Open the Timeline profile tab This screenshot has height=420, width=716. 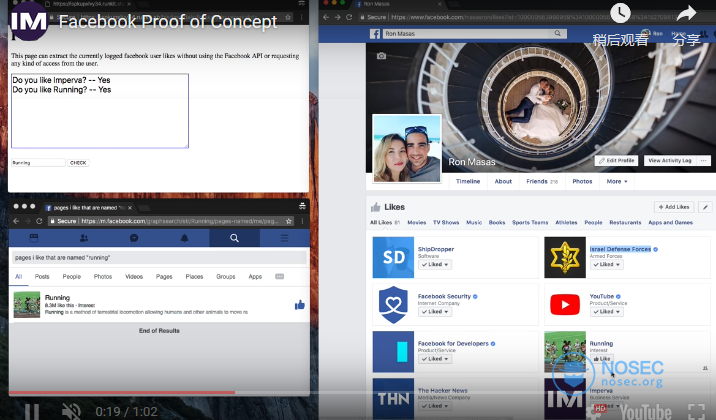pyautogui.click(x=468, y=181)
